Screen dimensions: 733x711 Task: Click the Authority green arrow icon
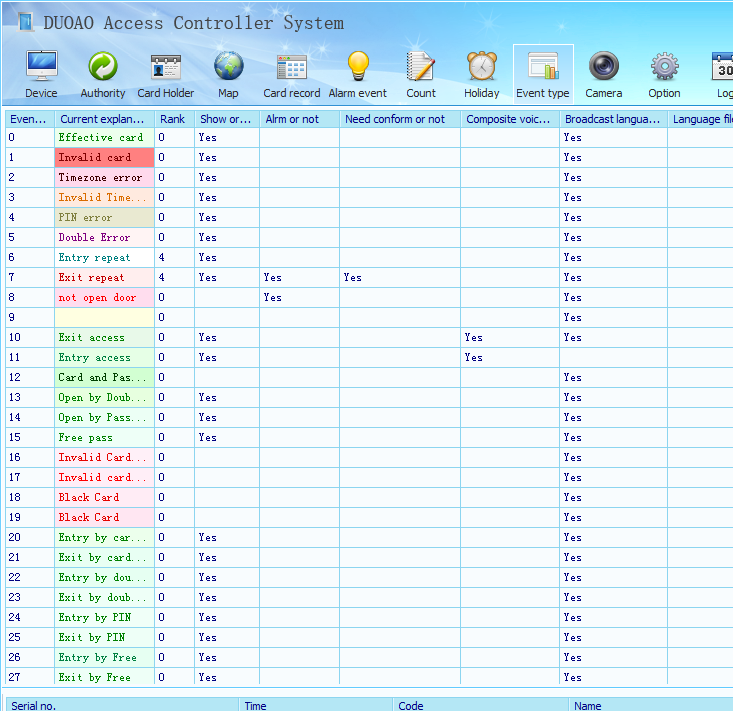click(x=103, y=75)
